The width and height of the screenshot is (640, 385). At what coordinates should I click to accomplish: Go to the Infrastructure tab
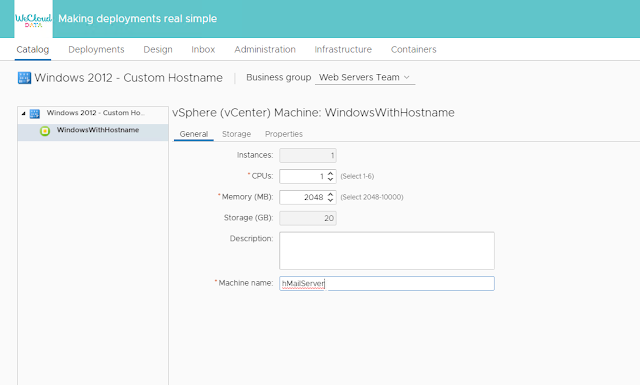point(343,49)
